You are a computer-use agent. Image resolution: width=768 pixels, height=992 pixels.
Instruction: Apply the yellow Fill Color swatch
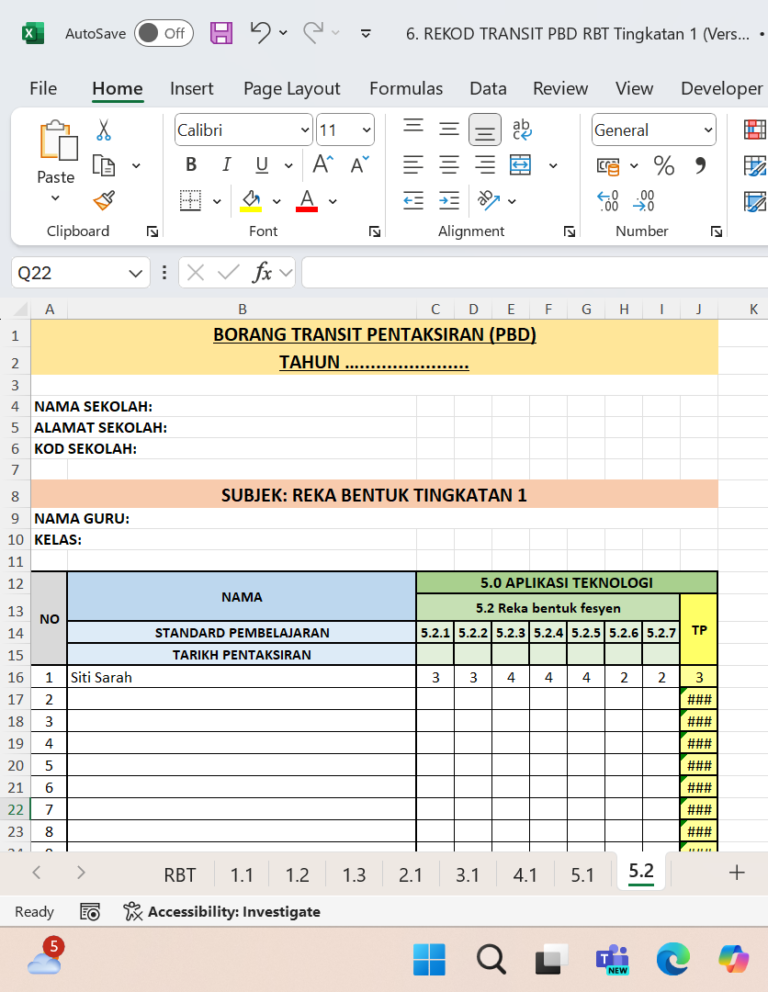(251, 201)
